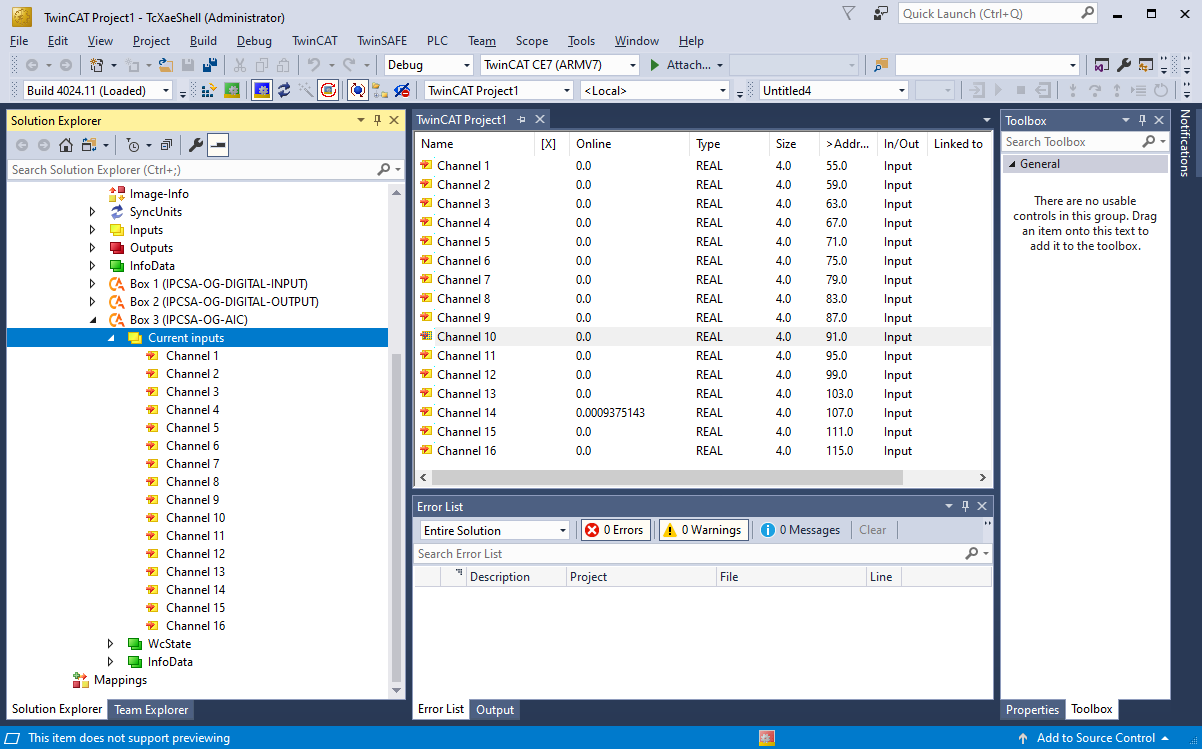The image size is (1202, 749).
Task: Switch to the Output tab
Action: pyautogui.click(x=495, y=709)
